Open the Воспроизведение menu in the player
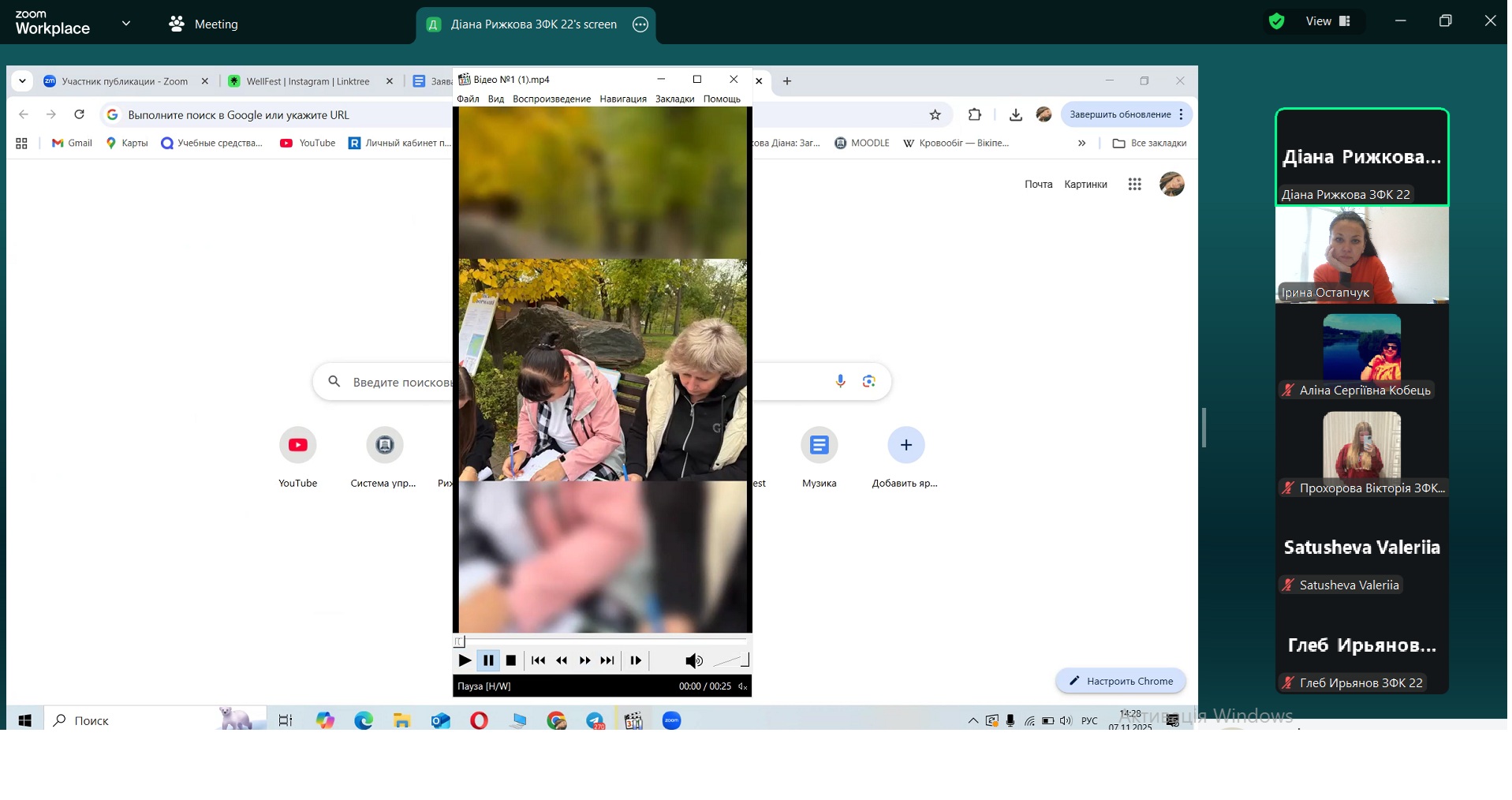The width and height of the screenshot is (1512, 800). coord(551,99)
